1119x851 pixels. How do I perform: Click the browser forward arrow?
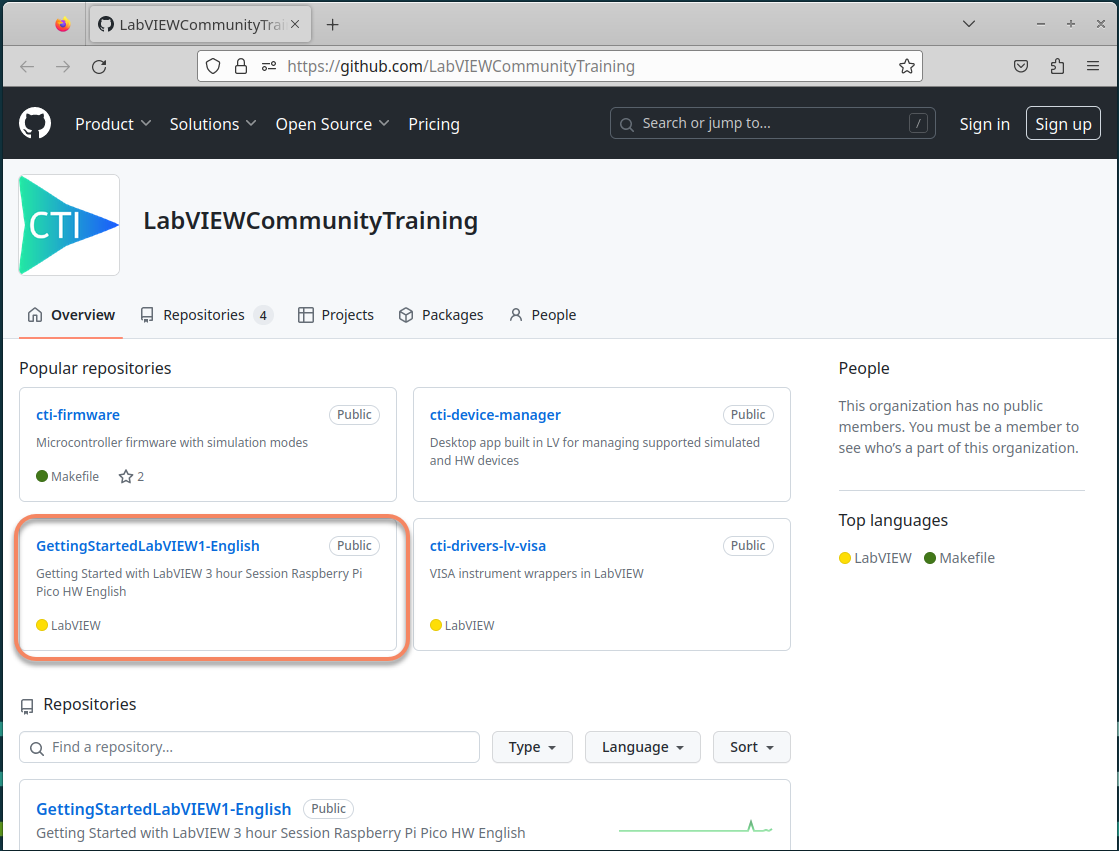click(x=64, y=66)
